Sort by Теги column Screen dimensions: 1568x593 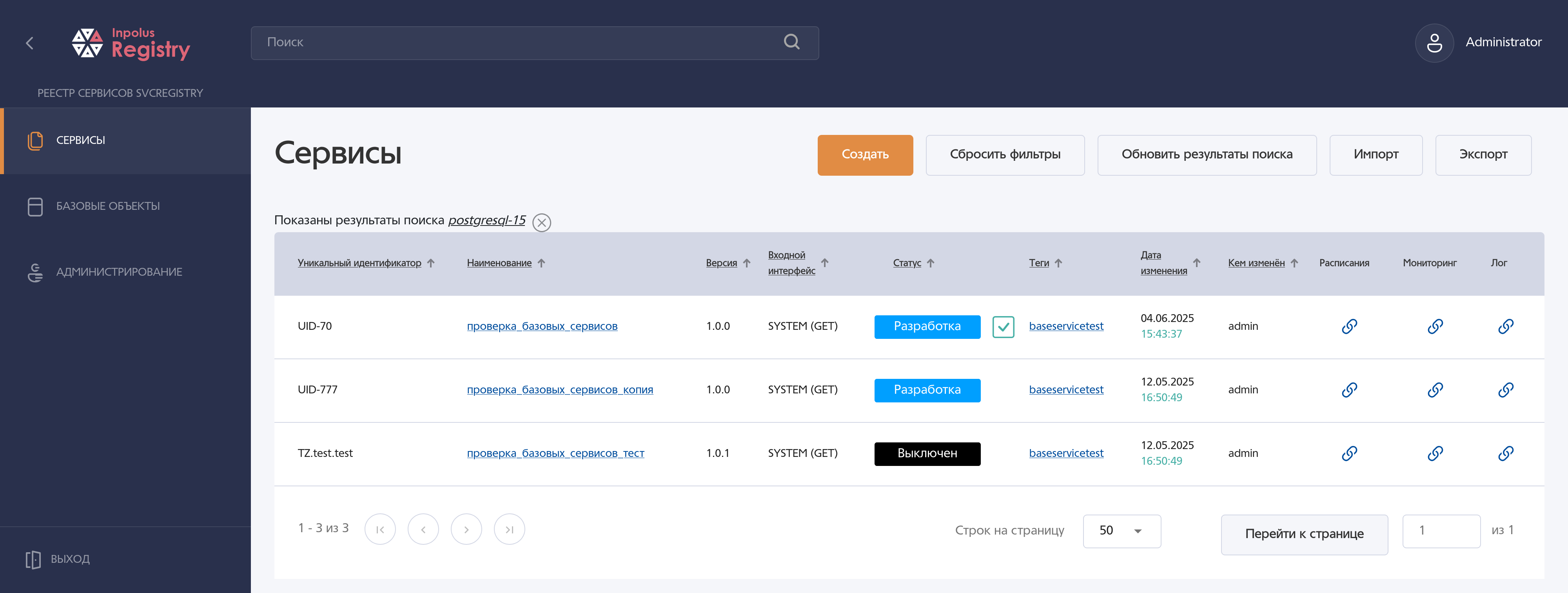click(1045, 263)
